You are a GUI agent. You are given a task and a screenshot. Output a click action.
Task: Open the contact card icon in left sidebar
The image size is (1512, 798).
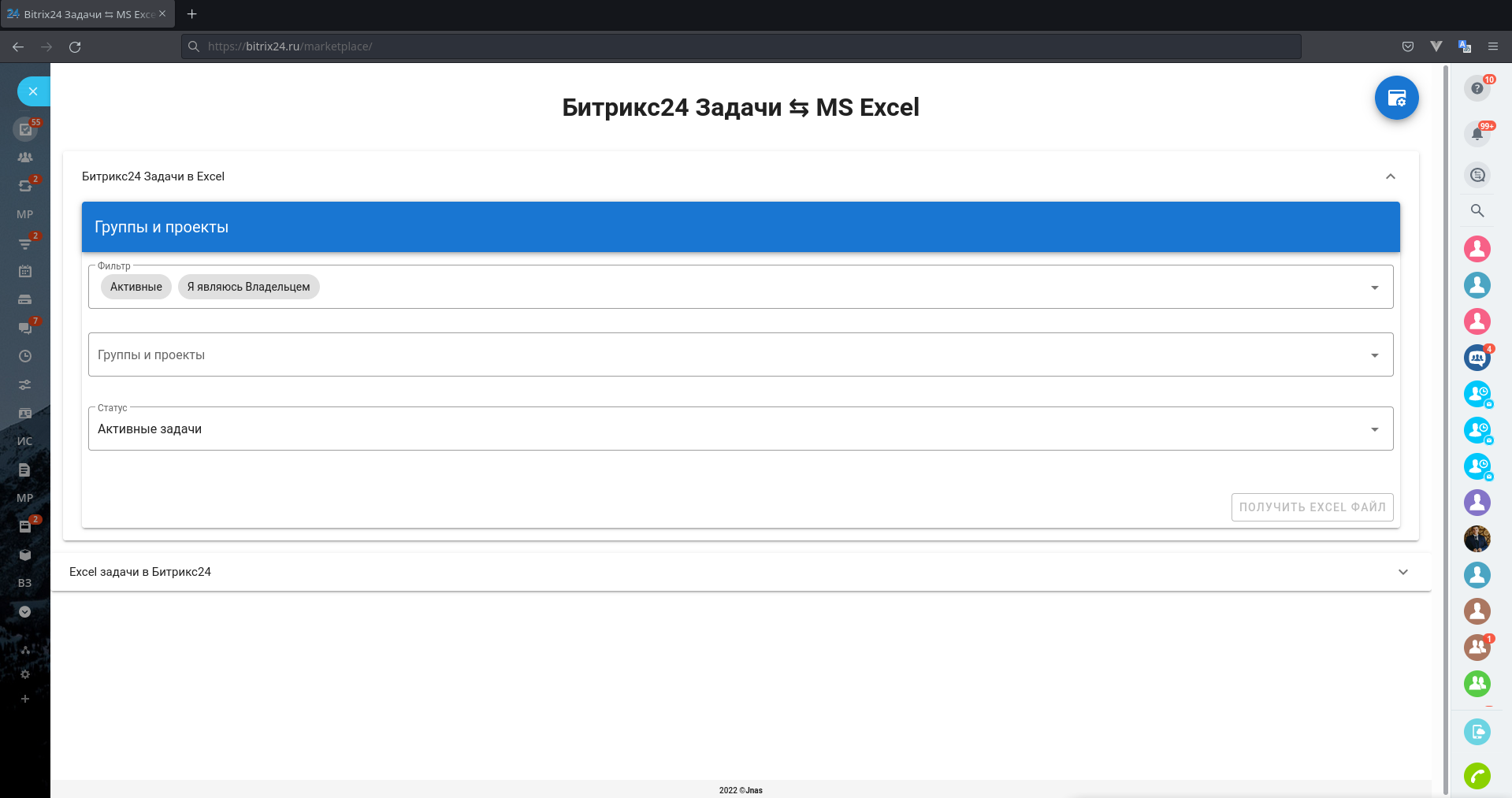[x=25, y=413]
